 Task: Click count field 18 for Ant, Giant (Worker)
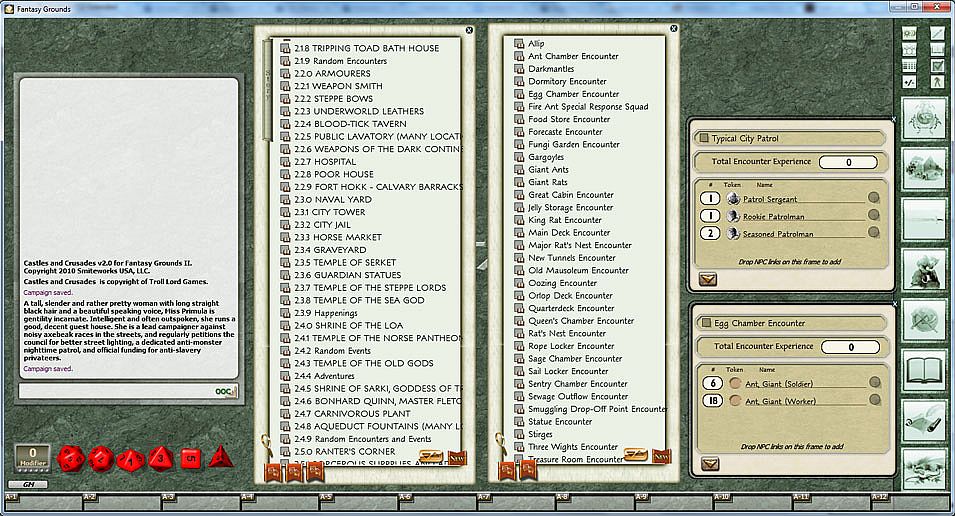pos(713,400)
